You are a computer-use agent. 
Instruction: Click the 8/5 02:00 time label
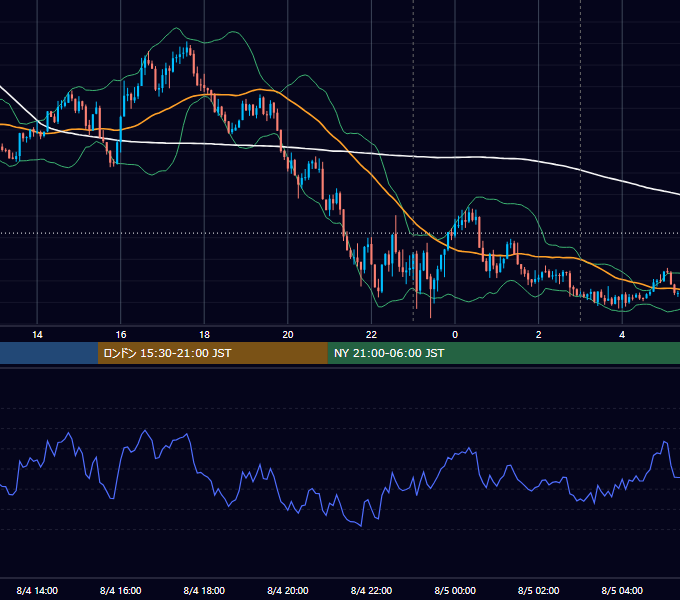point(539,590)
